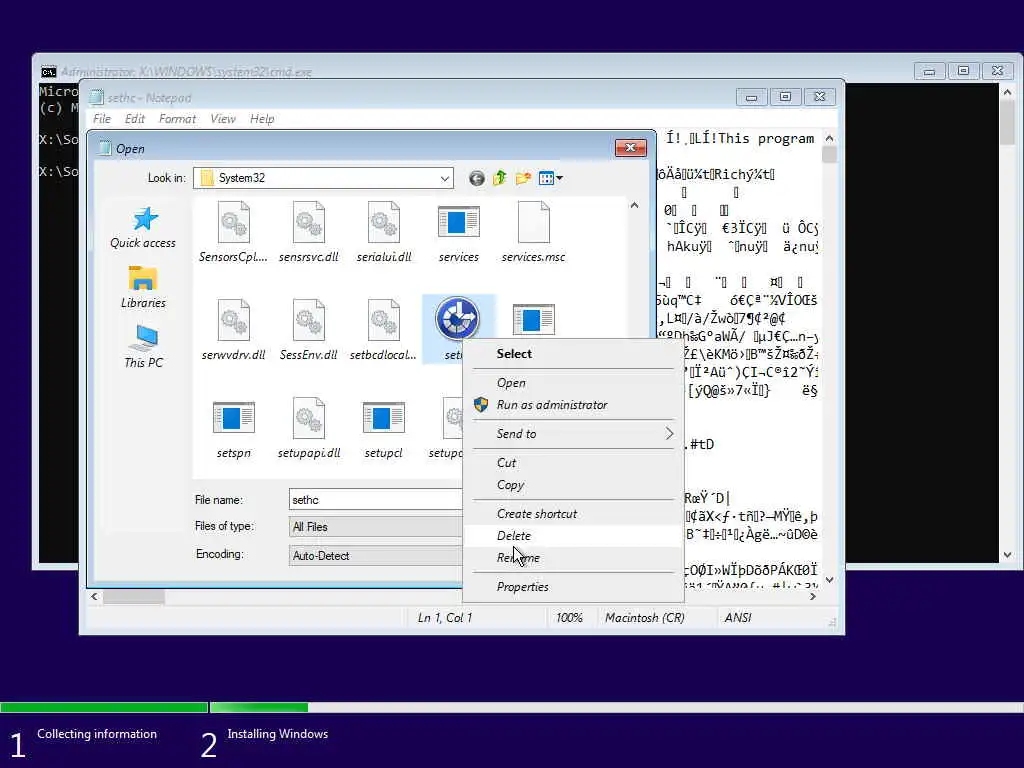Expand the Send to submenu
Image resolution: width=1024 pixels, height=768 pixels.
(x=573, y=434)
